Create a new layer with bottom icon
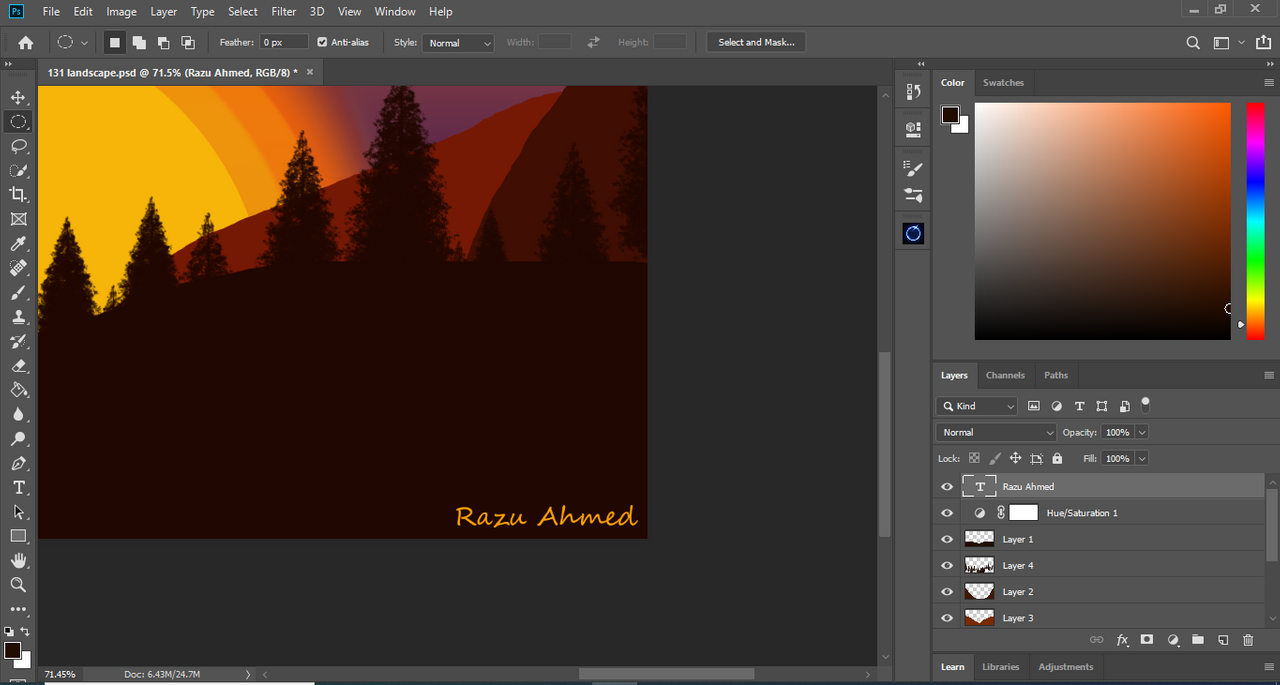This screenshot has width=1280, height=685. (1223, 640)
